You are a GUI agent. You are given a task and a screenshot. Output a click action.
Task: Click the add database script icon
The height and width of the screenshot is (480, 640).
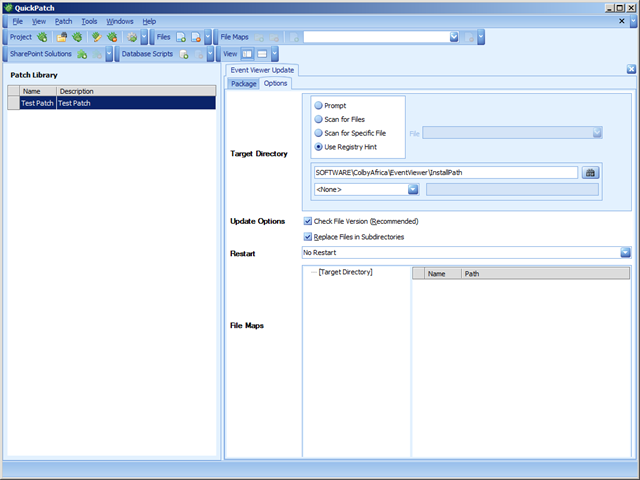[184, 54]
